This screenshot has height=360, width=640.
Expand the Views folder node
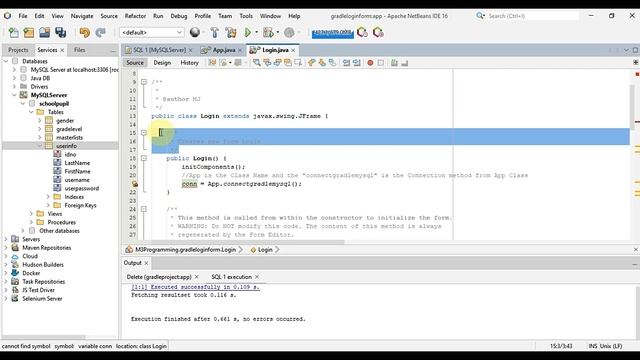click(31, 214)
